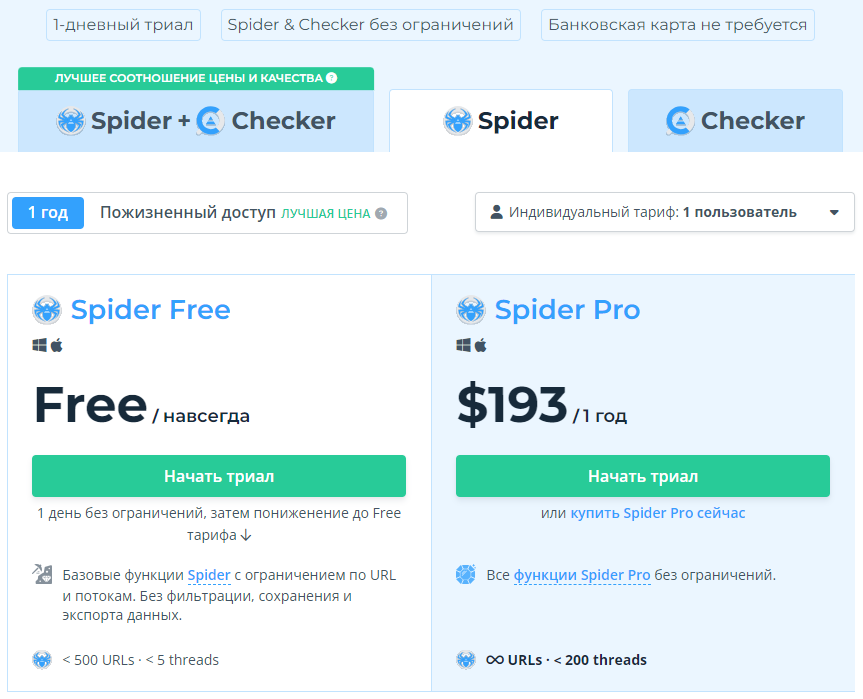Click the help icon next to ЛУЧШАЯ ЦЕНА

pos(381,213)
